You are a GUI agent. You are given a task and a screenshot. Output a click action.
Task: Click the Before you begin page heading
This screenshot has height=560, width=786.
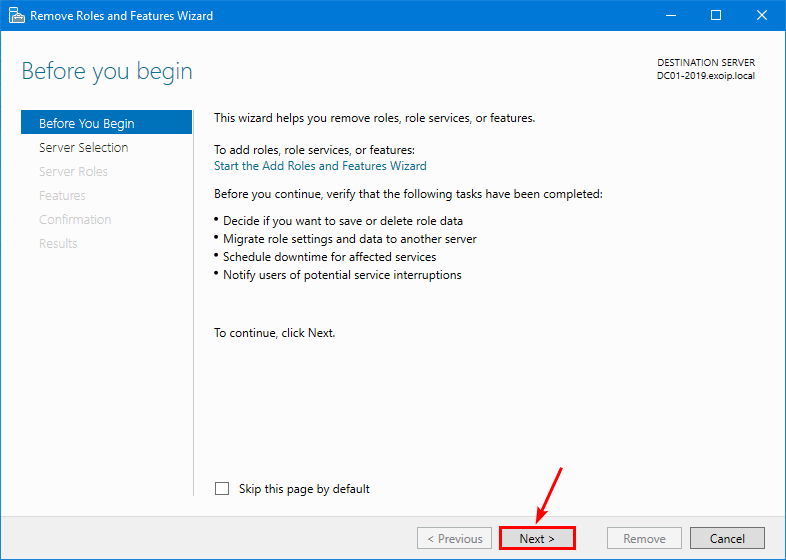coord(107,72)
